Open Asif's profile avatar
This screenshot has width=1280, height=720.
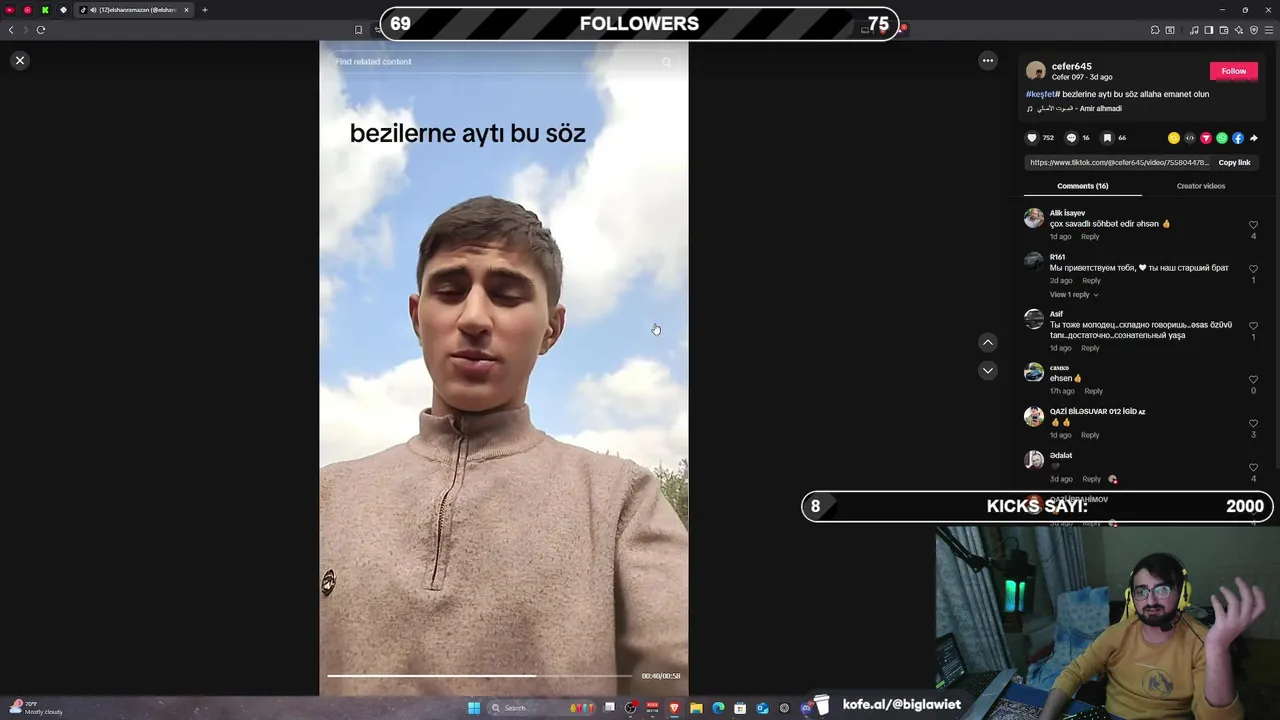(x=1034, y=319)
